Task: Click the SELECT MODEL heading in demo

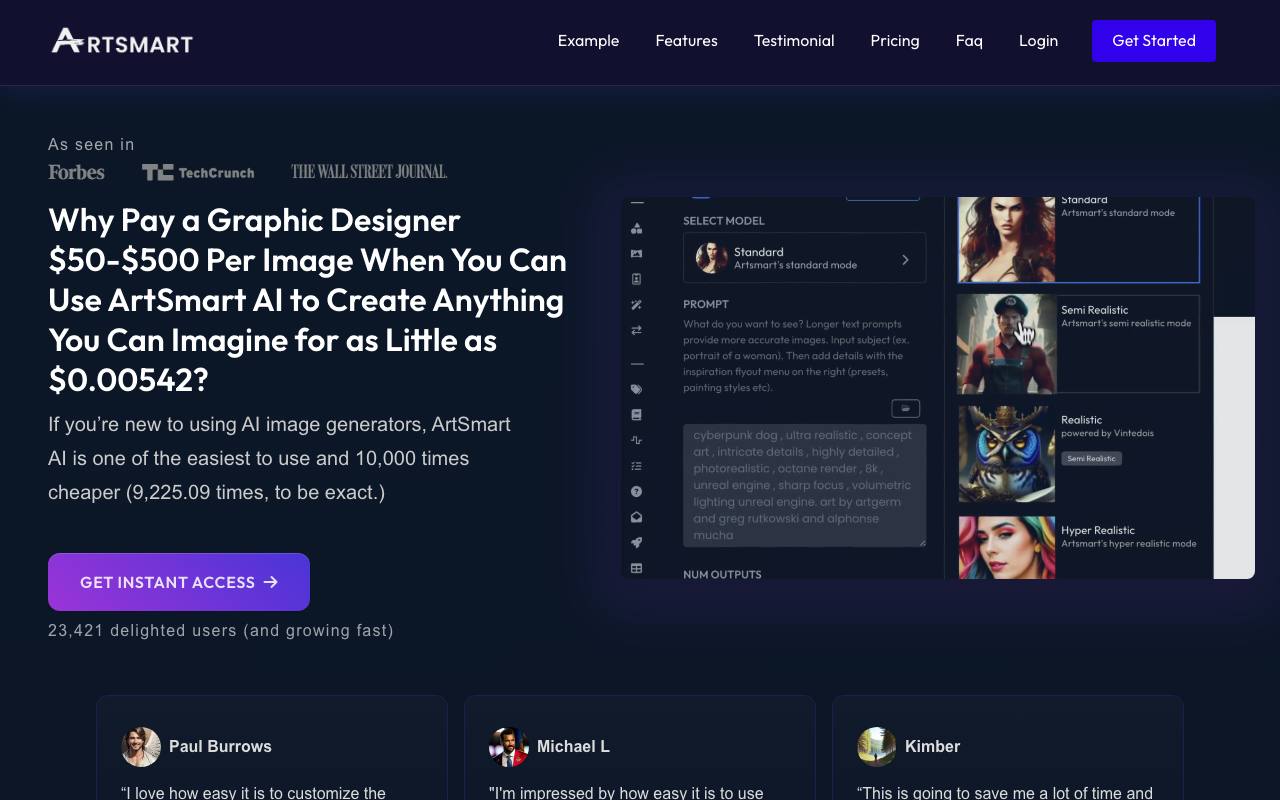Action: [x=724, y=221]
